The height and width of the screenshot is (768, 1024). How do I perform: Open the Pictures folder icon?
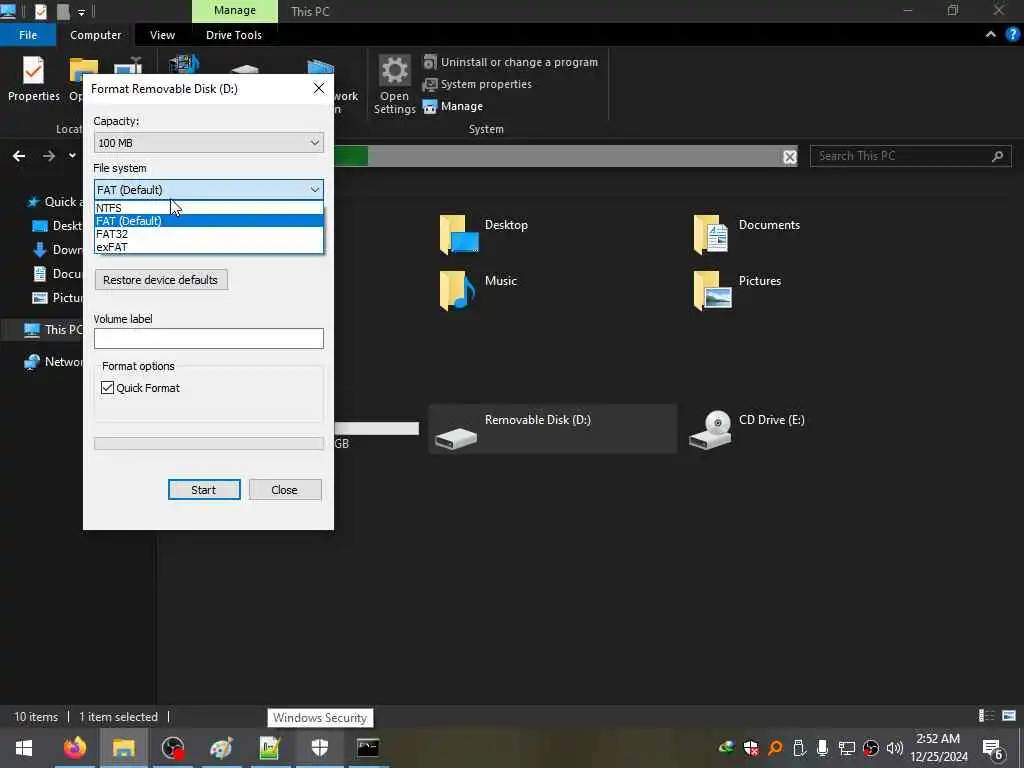point(712,290)
